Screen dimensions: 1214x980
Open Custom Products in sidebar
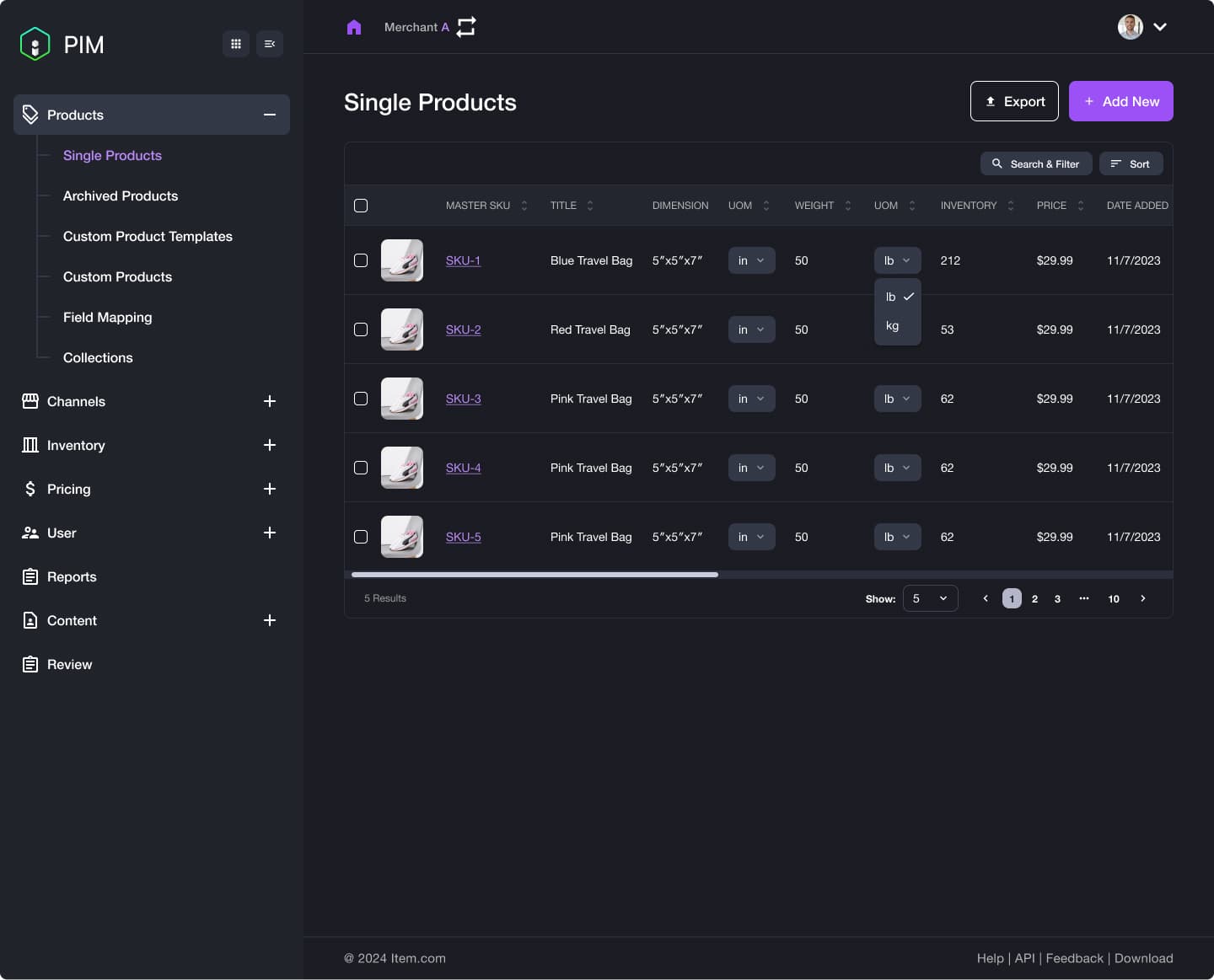click(117, 276)
